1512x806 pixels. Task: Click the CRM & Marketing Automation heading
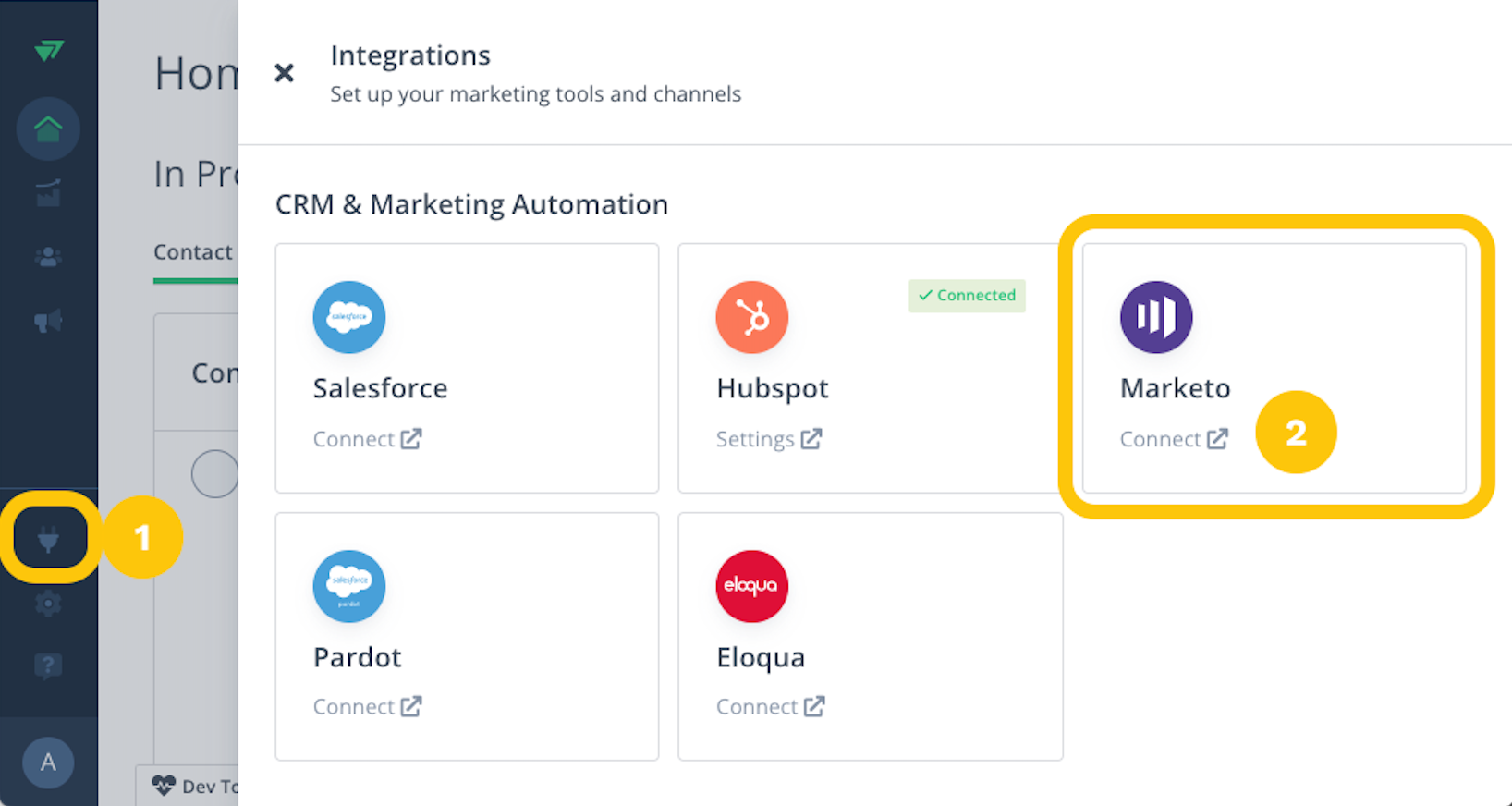click(x=471, y=204)
